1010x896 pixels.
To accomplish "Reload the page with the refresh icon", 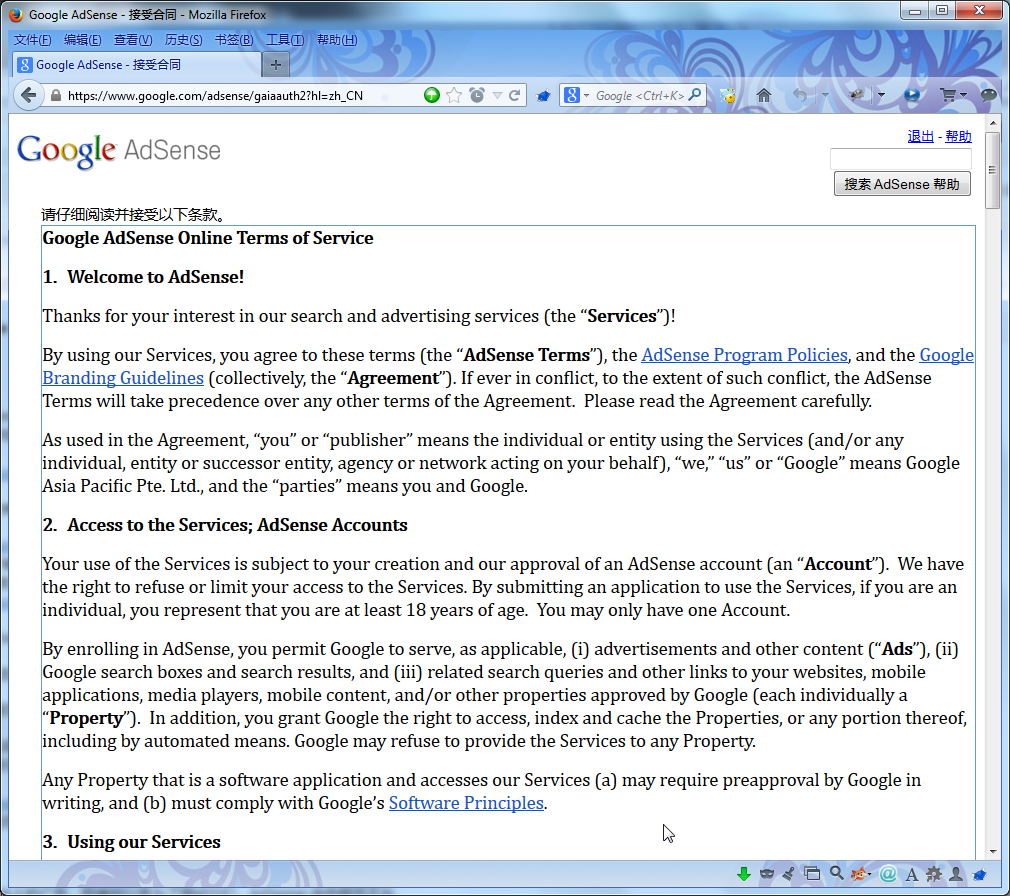I will [514, 95].
